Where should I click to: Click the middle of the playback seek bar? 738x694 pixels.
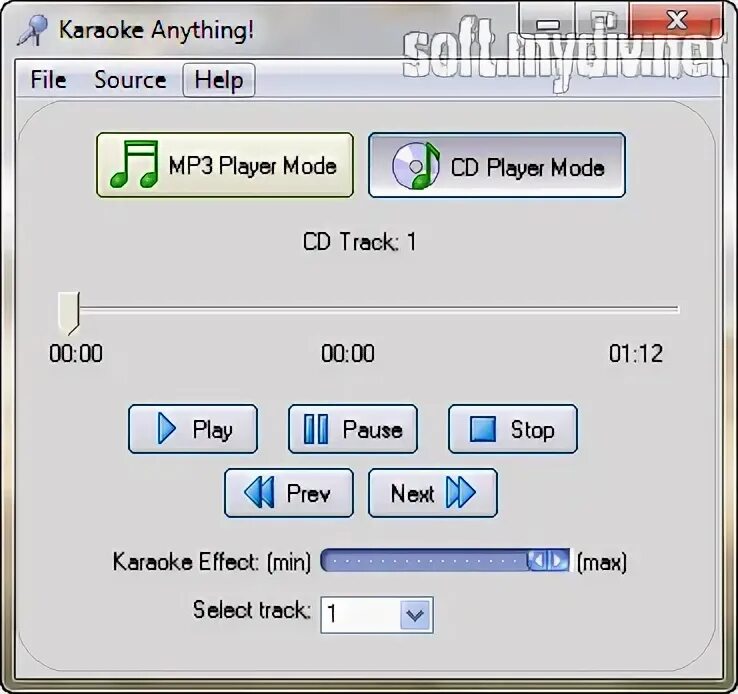click(x=369, y=309)
